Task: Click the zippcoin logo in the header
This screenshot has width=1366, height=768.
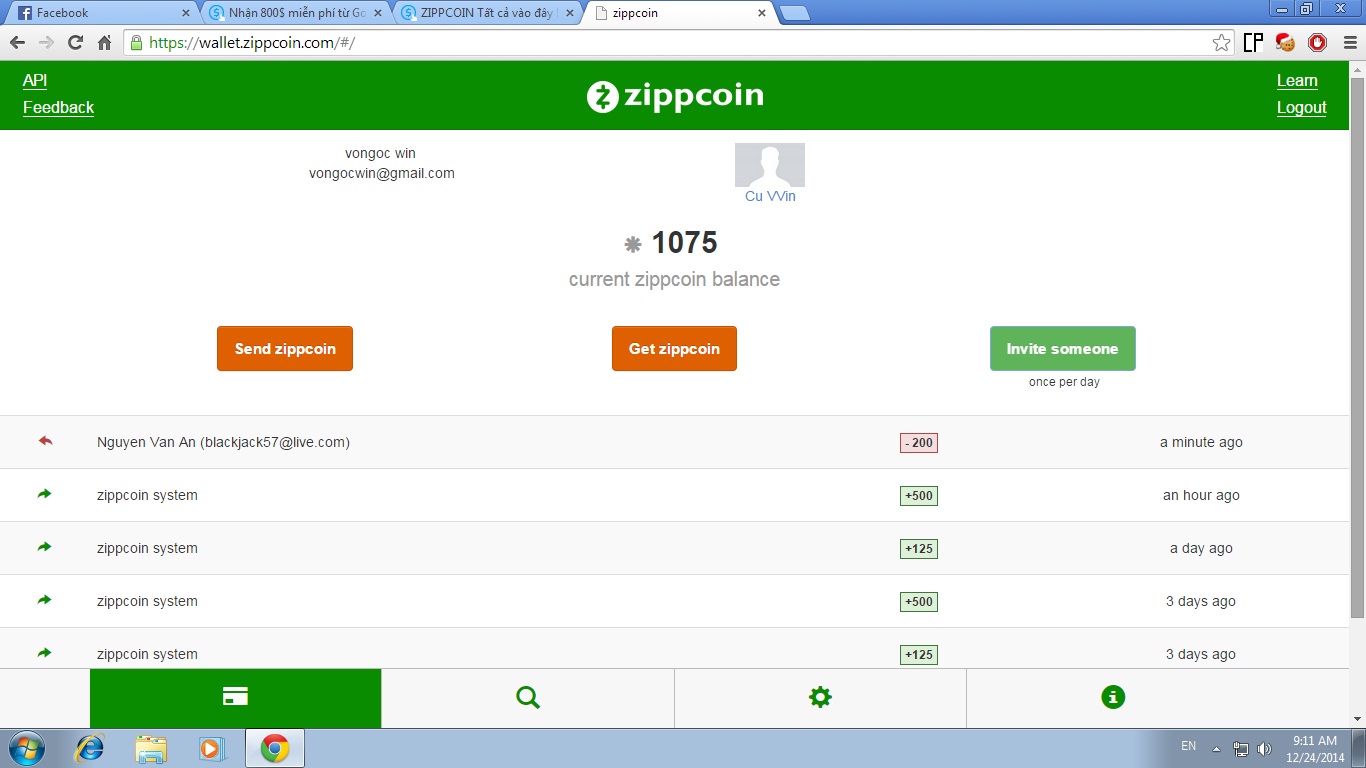Action: pyautogui.click(x=675, y=96)
